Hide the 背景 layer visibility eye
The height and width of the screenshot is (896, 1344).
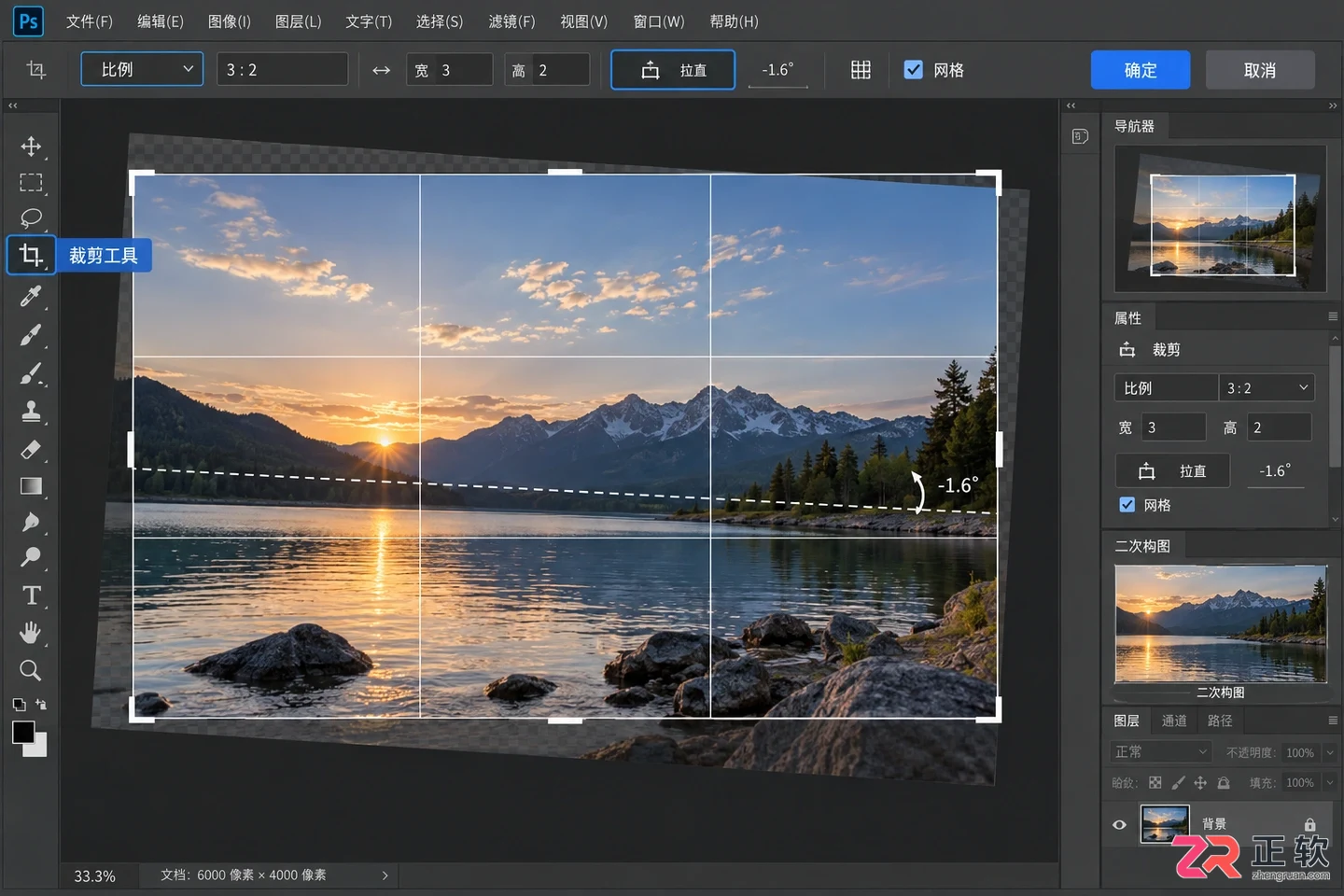[x=1119, y=825]
